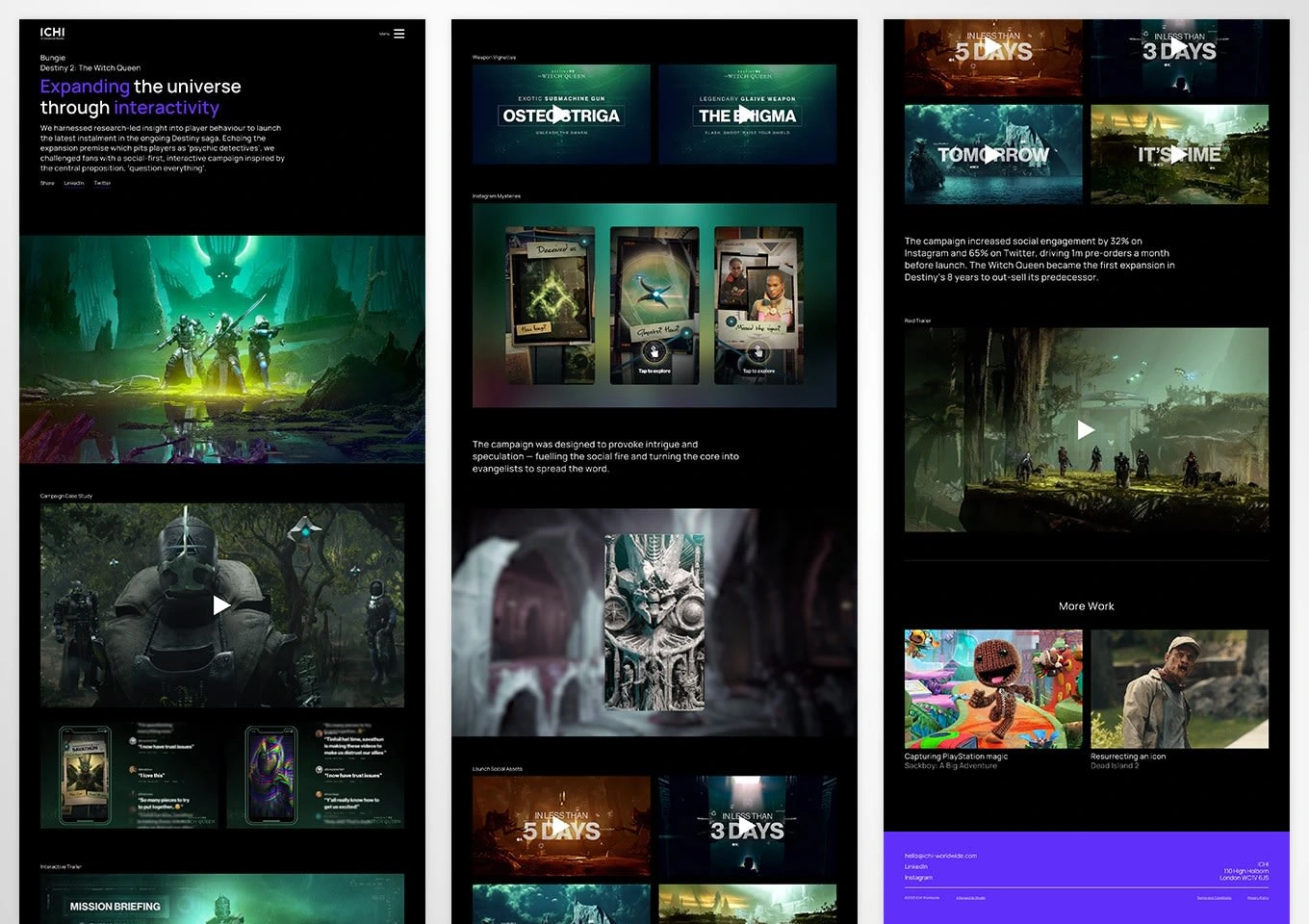Click the purple word 'Expanding' in the headline

[85, 87]
